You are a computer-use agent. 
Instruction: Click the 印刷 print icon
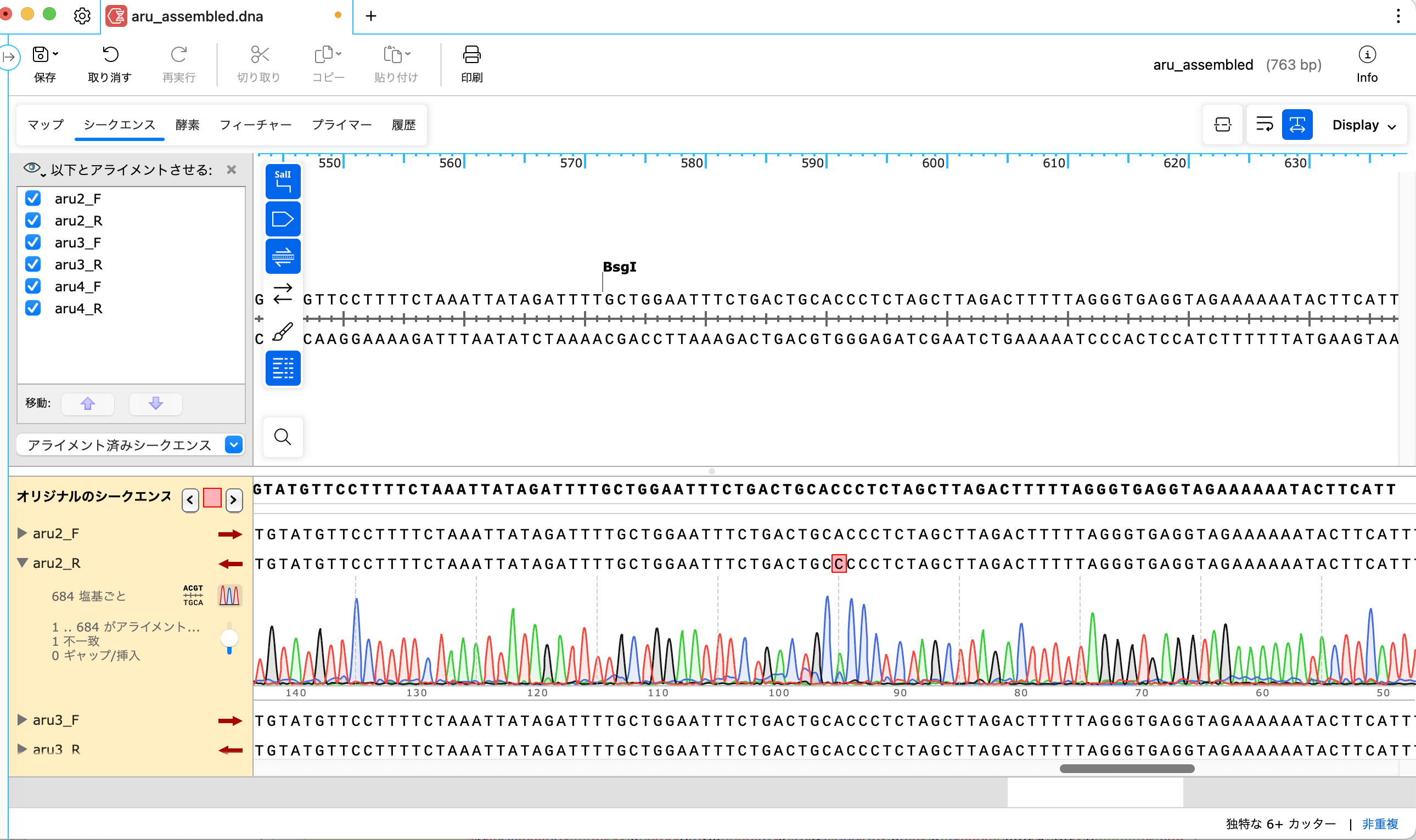[471, 62]
